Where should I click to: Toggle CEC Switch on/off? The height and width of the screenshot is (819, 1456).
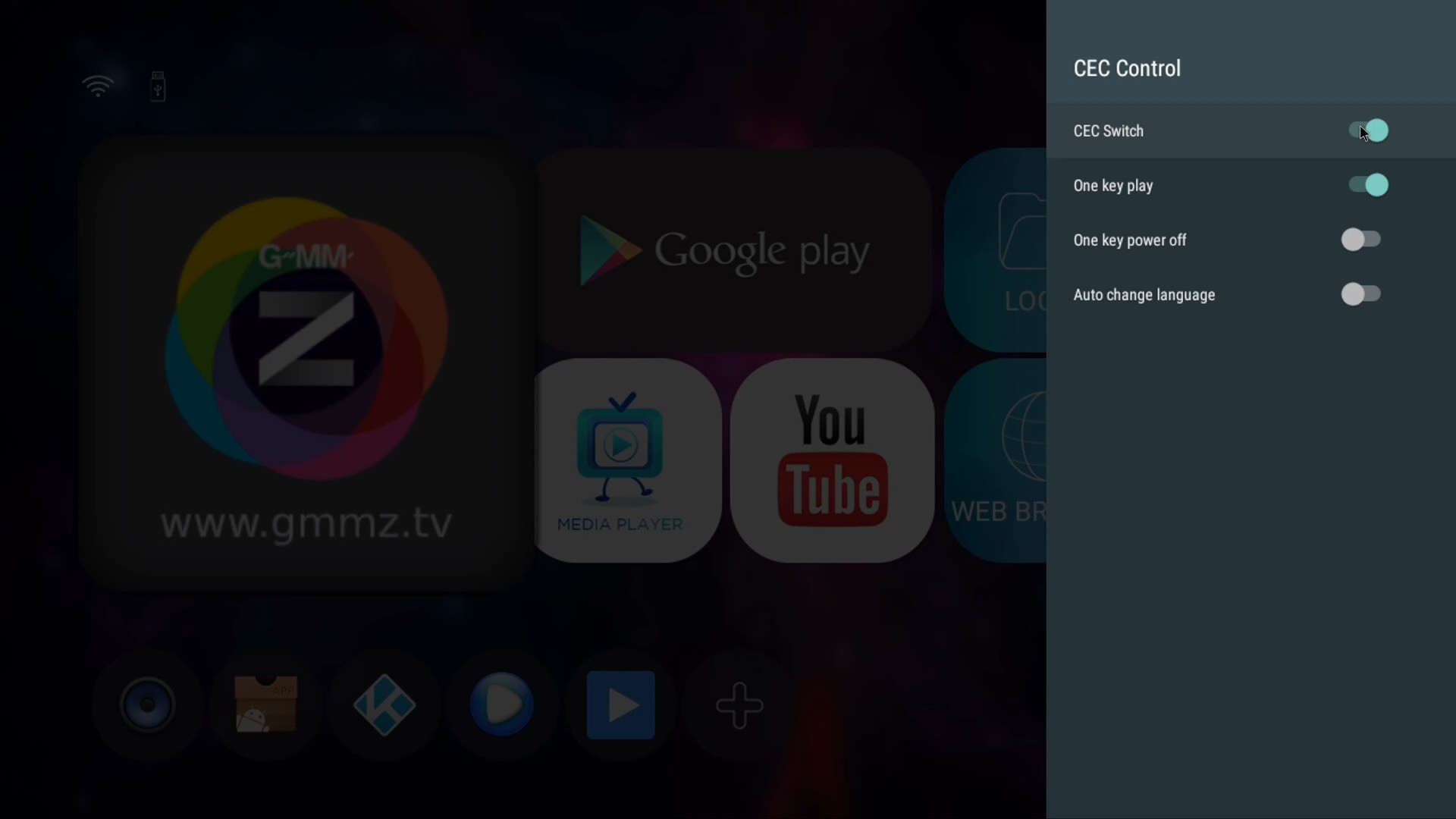tap(1365, 130)
